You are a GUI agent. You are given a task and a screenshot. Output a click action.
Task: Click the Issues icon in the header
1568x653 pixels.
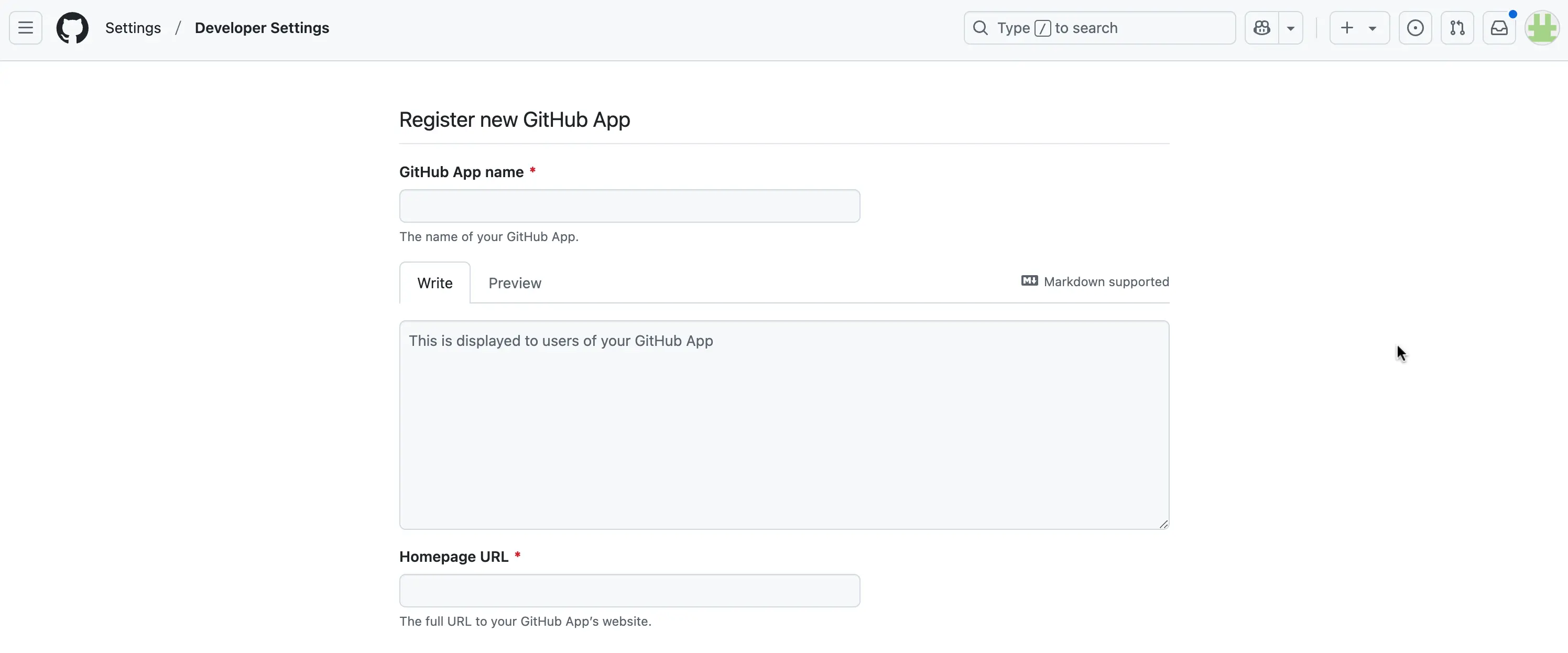click(x=1416, y=27)
